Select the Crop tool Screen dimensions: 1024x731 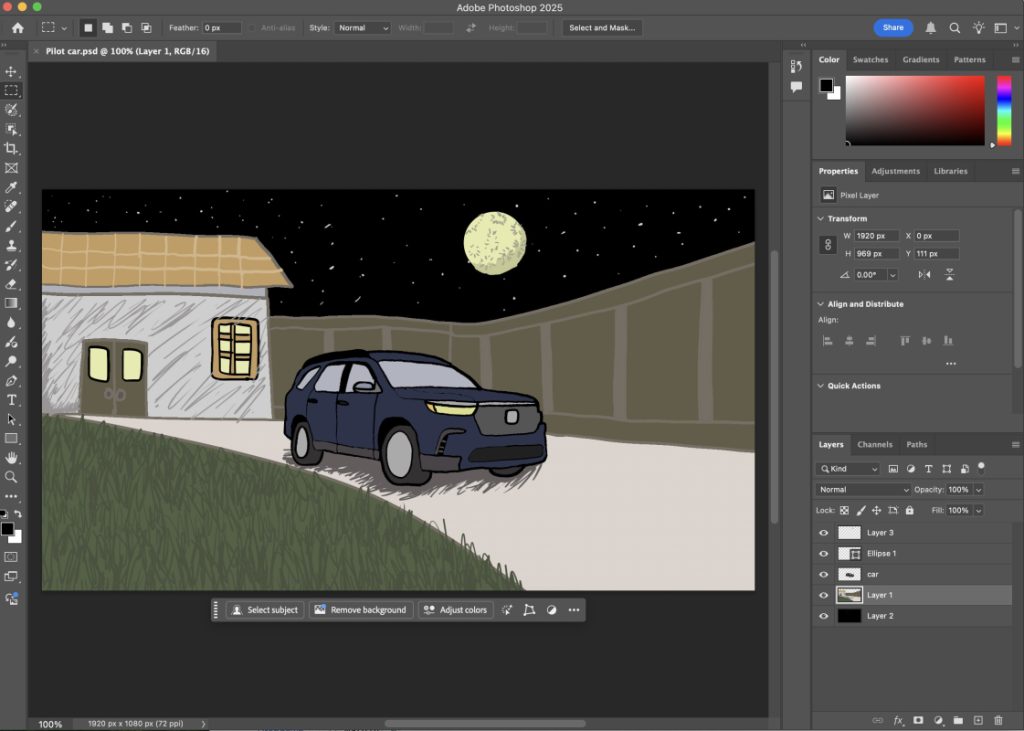(12, 149)
